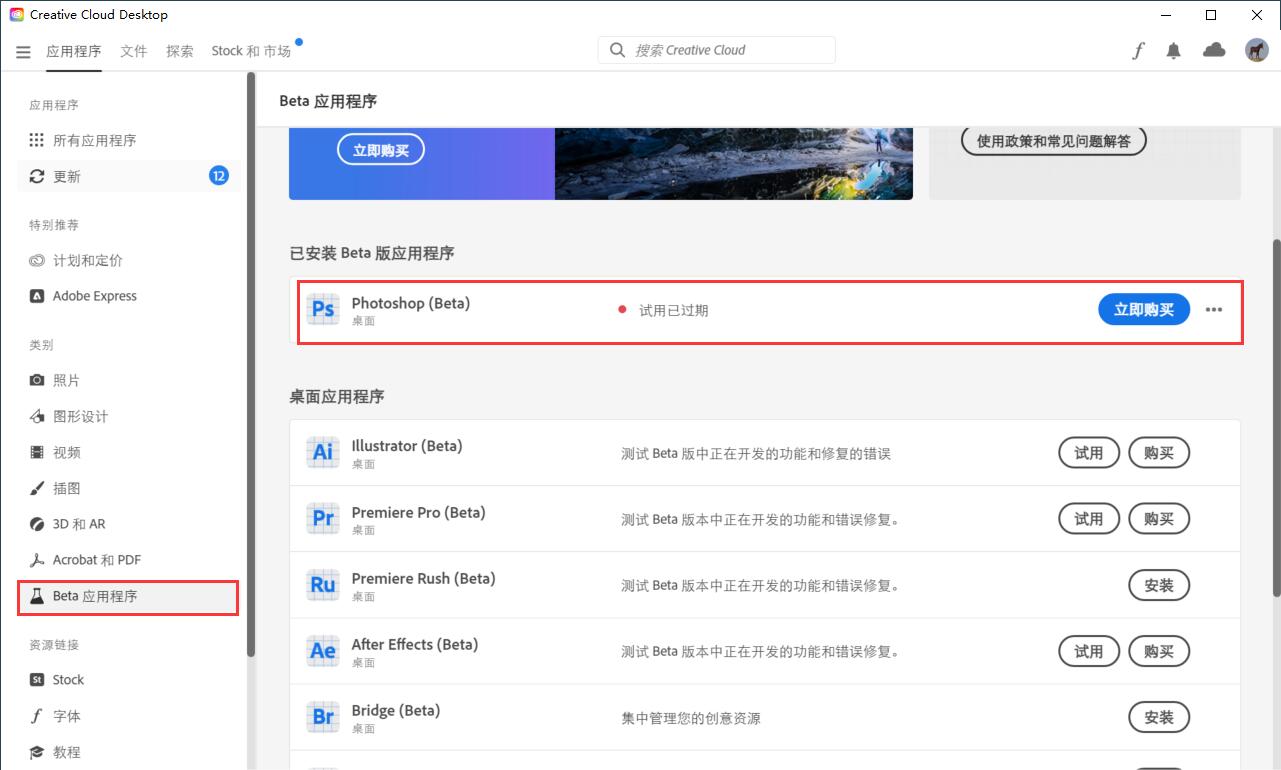Click the Photoshop (Beta) Ps icon
Image resolution: width=1281 pixels, height=770 pixels.
323,310
